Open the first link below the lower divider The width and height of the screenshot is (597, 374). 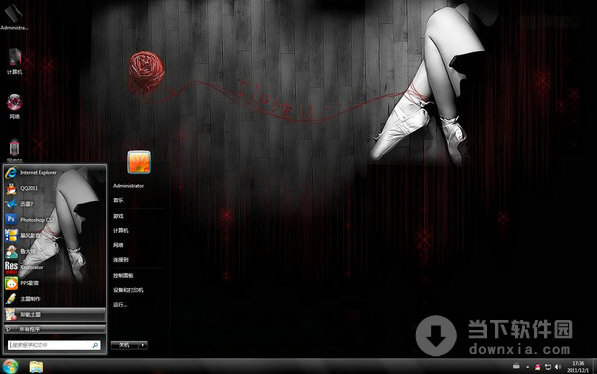point(123,275)
